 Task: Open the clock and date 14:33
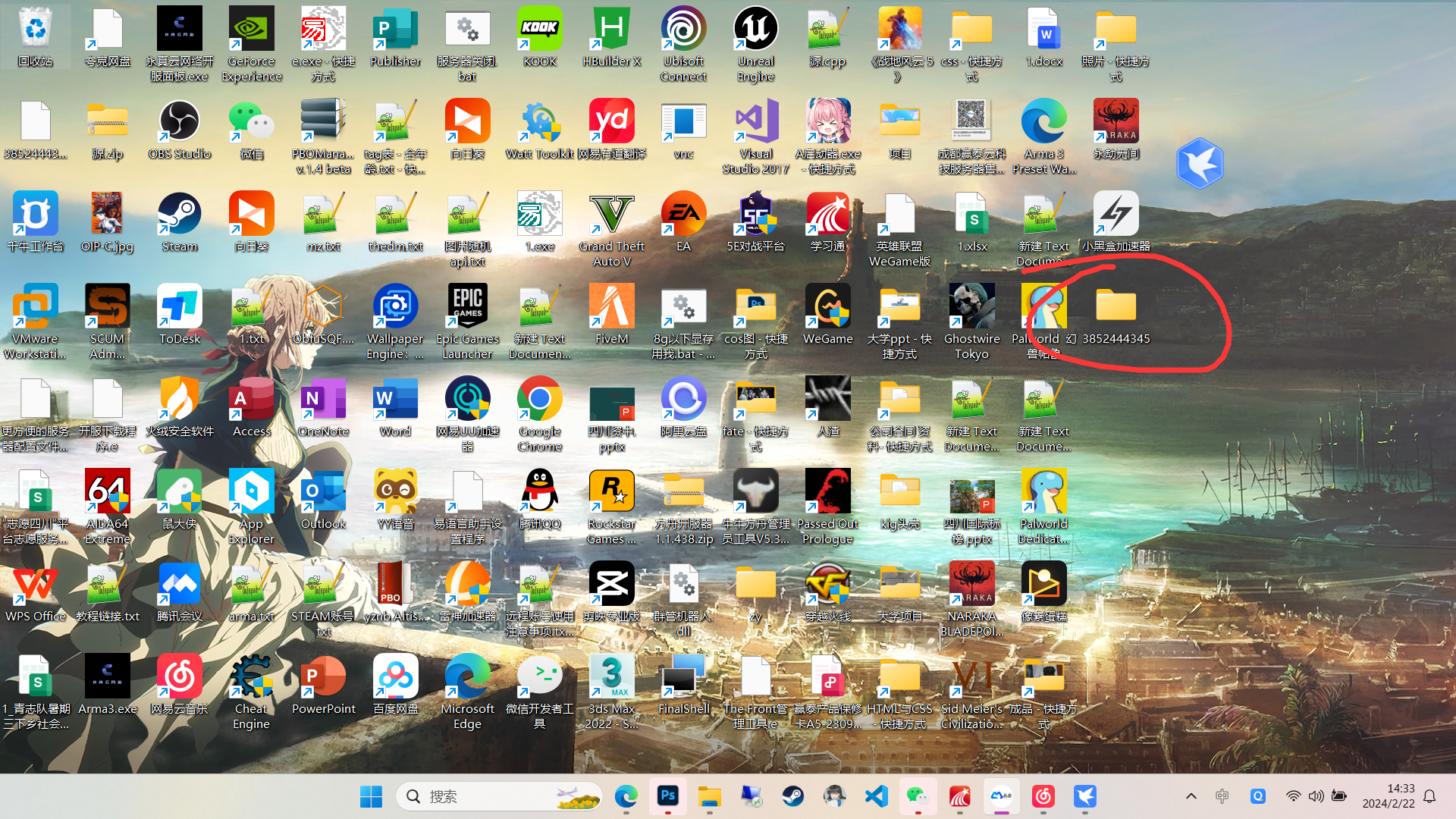pos(1389,796)
